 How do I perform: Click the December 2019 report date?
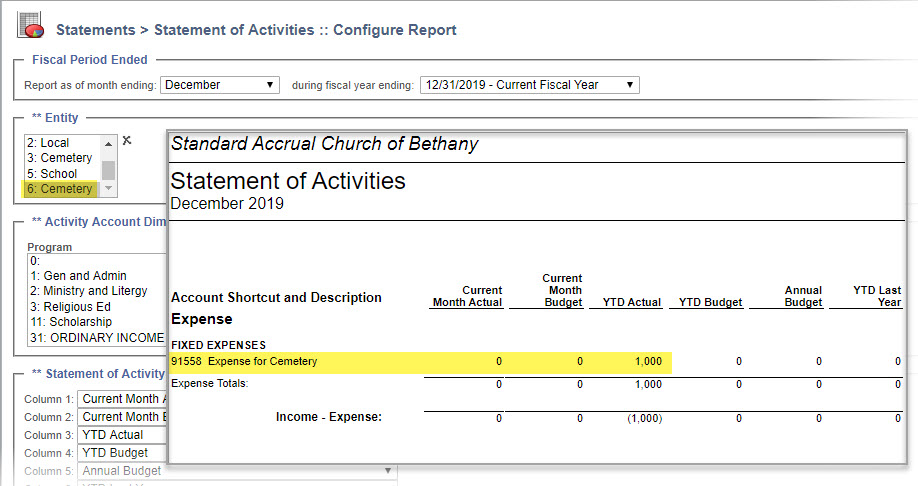pos(227,204)
